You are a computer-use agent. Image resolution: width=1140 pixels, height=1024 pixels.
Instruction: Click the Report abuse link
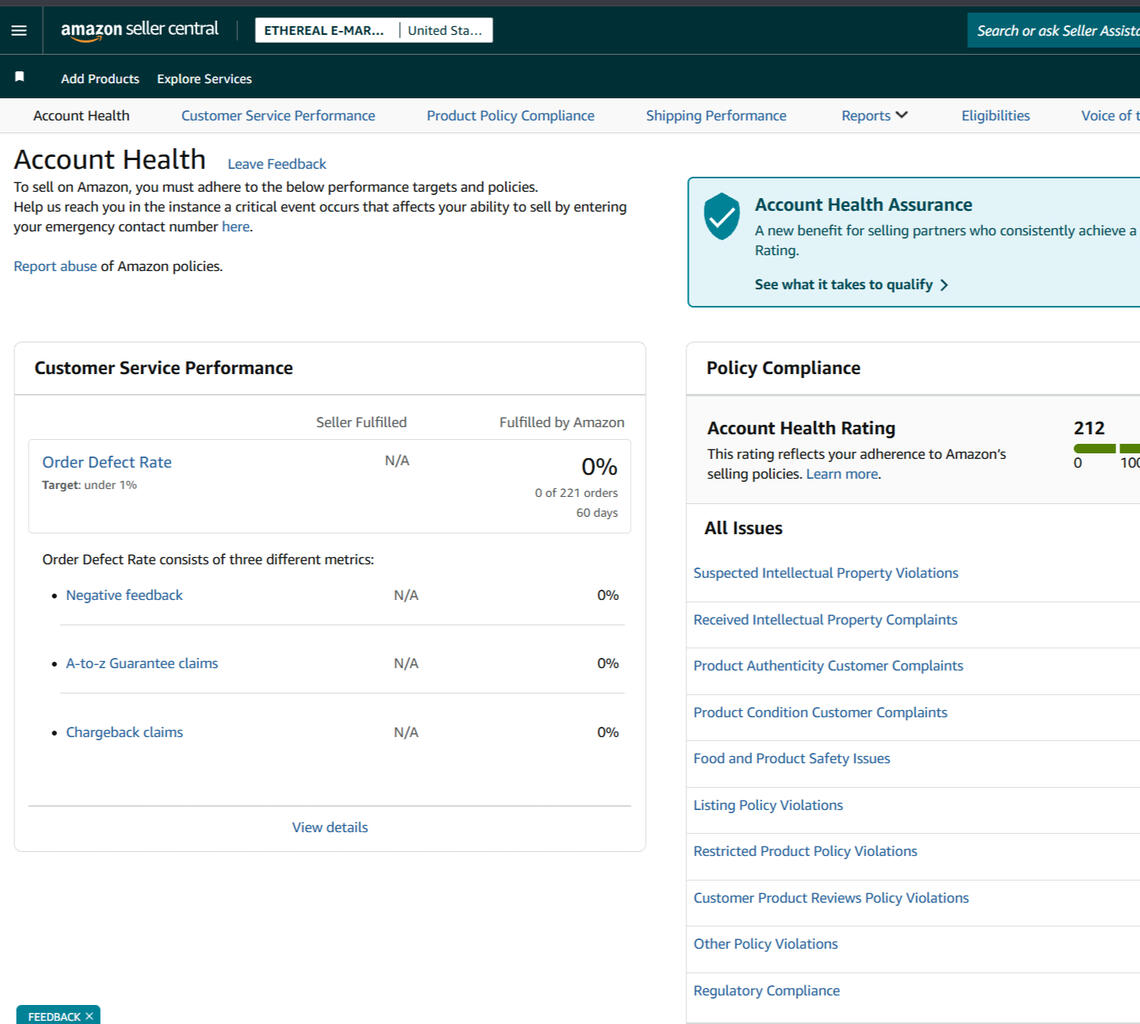55,266
